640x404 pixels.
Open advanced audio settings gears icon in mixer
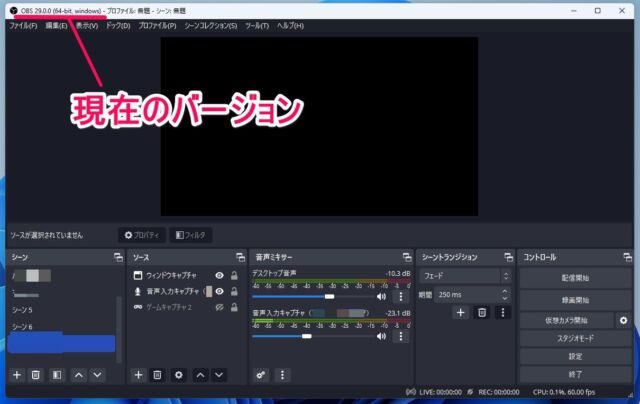click(261, 374)
